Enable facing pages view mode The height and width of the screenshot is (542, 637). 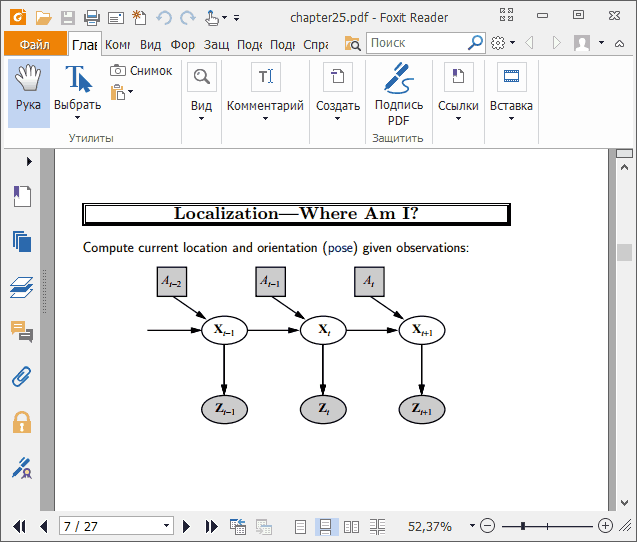pyautogui.click(x=351, y=527)
